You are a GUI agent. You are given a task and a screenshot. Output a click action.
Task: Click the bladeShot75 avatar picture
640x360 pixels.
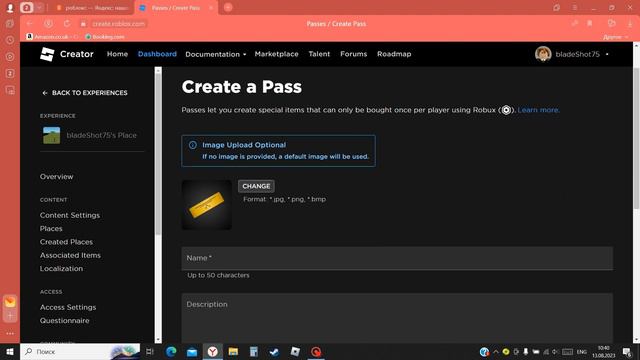(x=543, y=54)
